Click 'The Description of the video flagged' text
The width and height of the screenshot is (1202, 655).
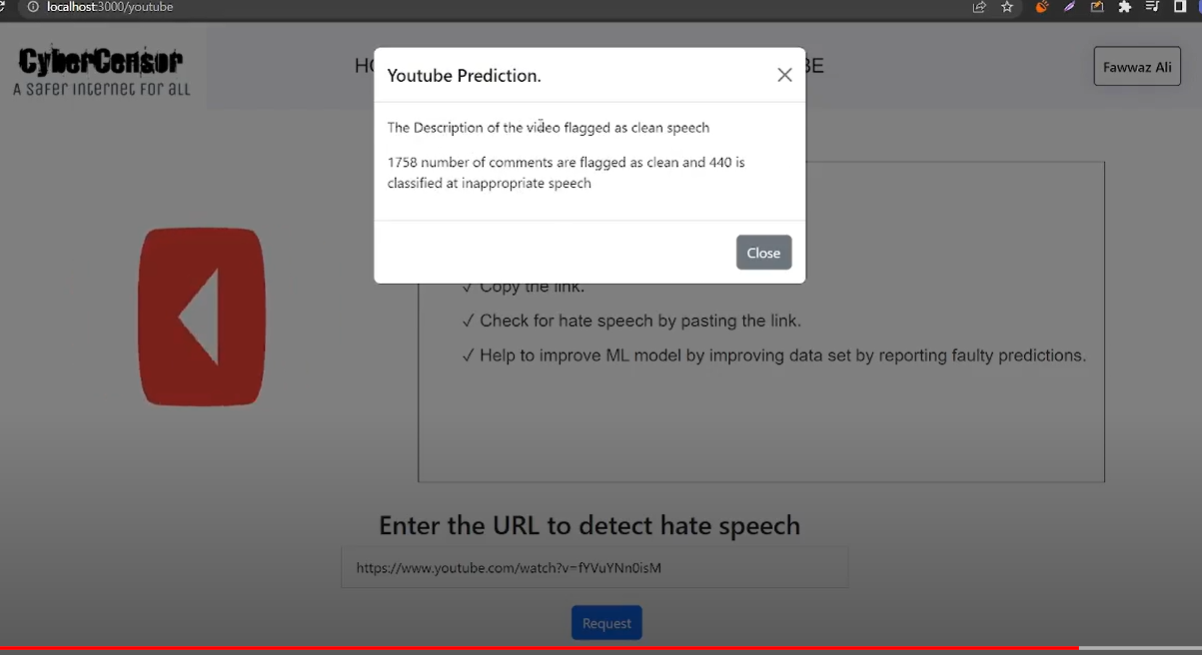click(548, 128)
